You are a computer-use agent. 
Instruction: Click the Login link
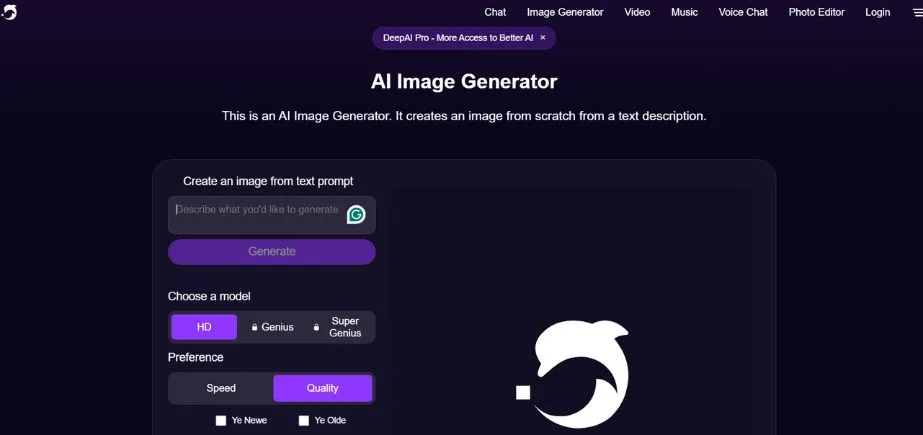[877, 12]
